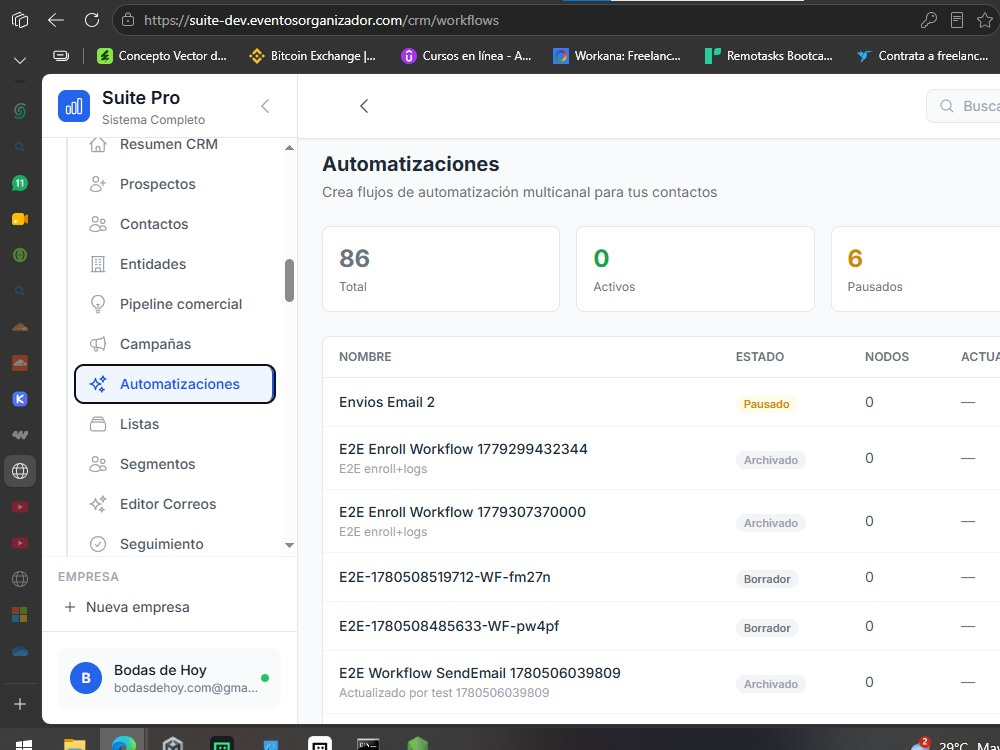
Task: Click the Listas stack icon
Action: tap(98, 424)
